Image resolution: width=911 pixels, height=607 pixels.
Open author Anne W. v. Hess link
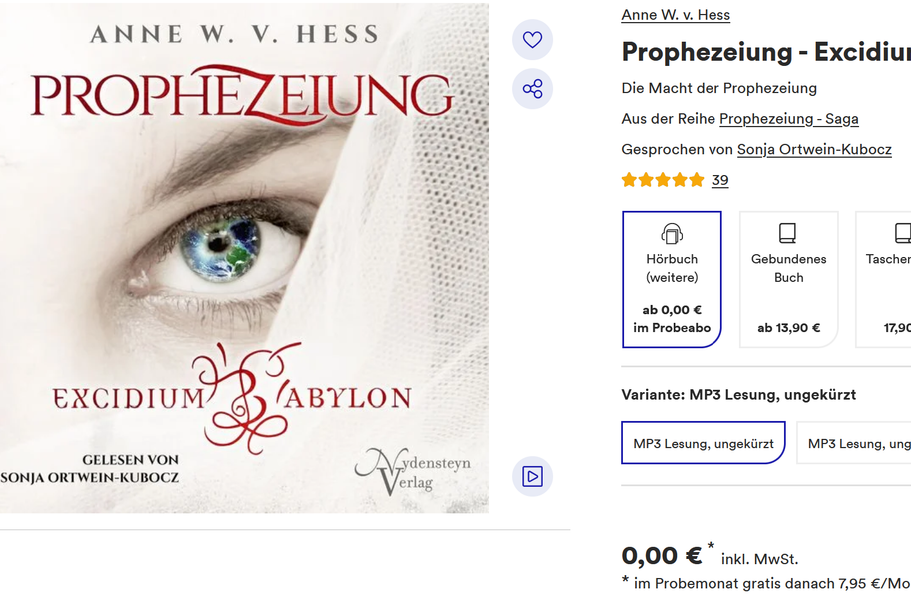676,15
